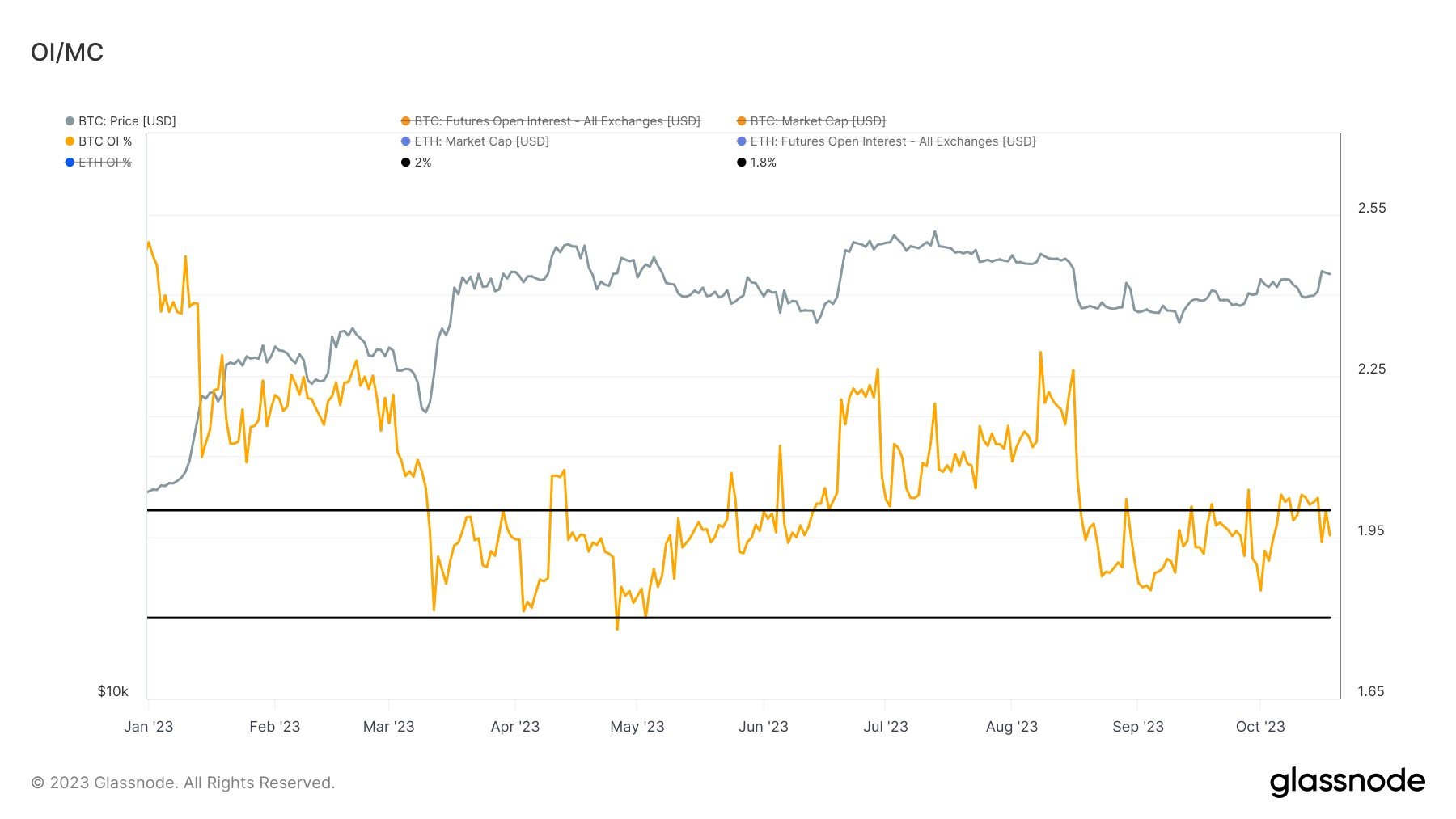
Task: Toggle the BTC: Price [USD] legend entry
Action: click(121, 121)
